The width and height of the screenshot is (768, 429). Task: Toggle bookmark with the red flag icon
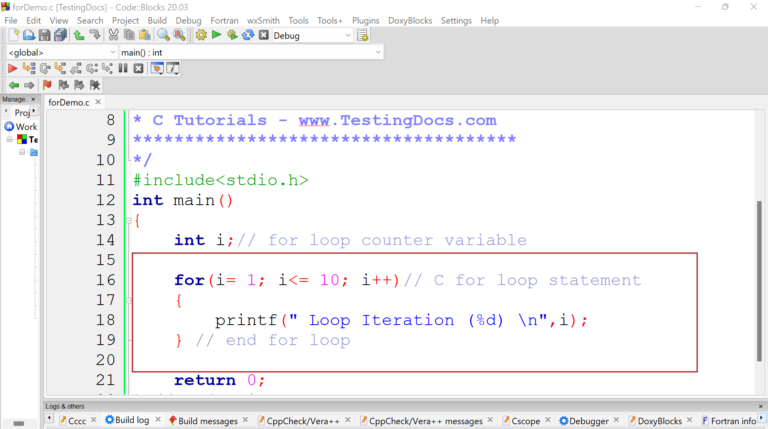click(x=46, y=85)
